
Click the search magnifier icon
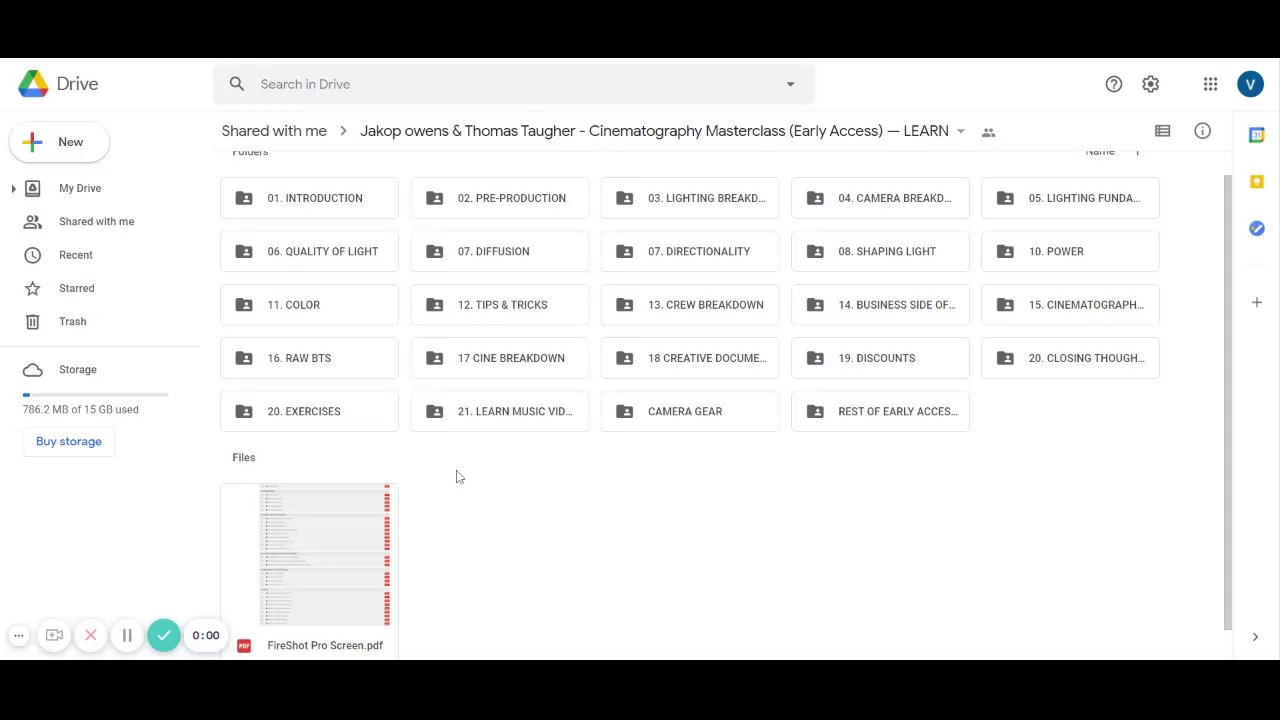[237, 84]
